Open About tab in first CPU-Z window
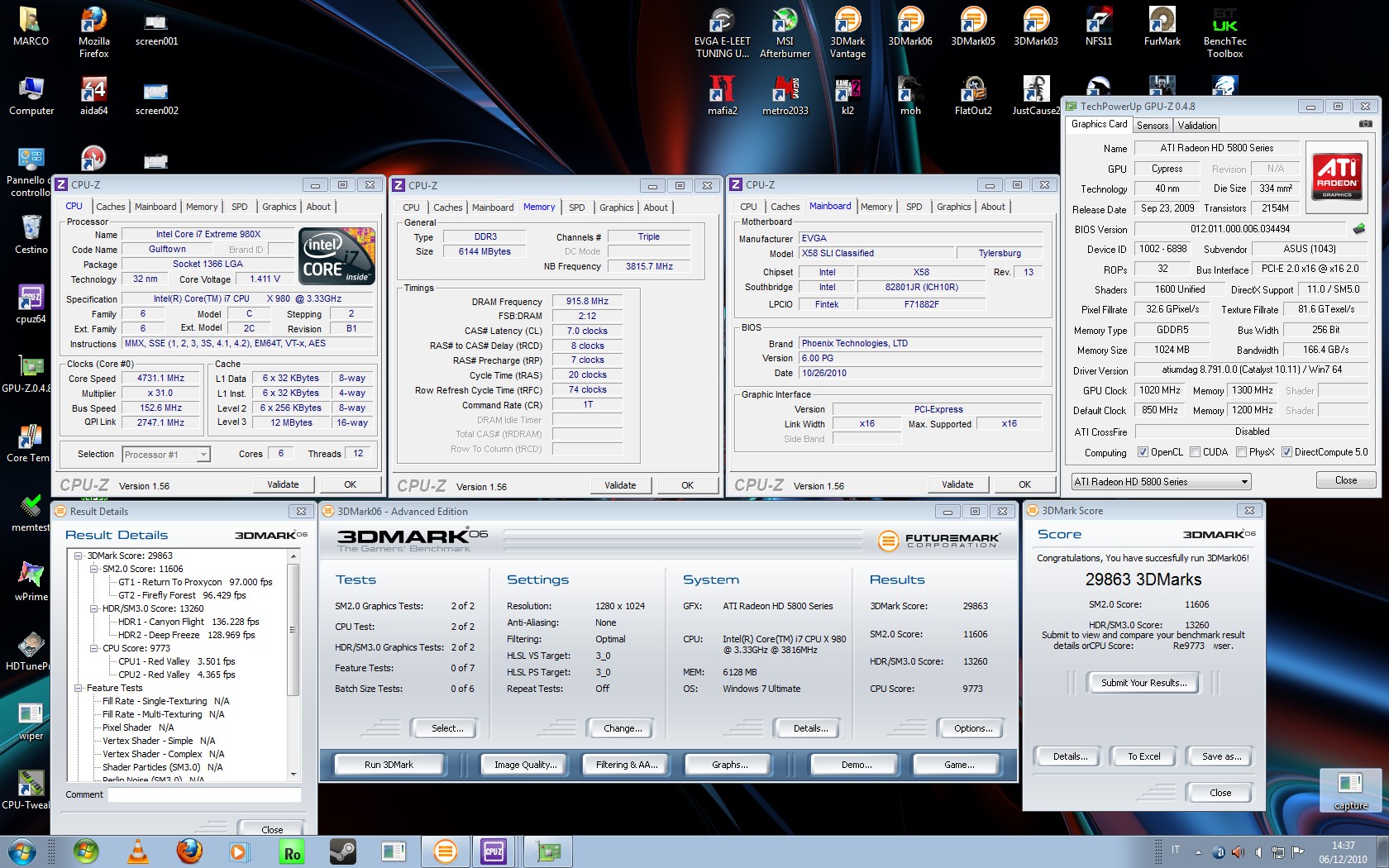 point(318,207)
